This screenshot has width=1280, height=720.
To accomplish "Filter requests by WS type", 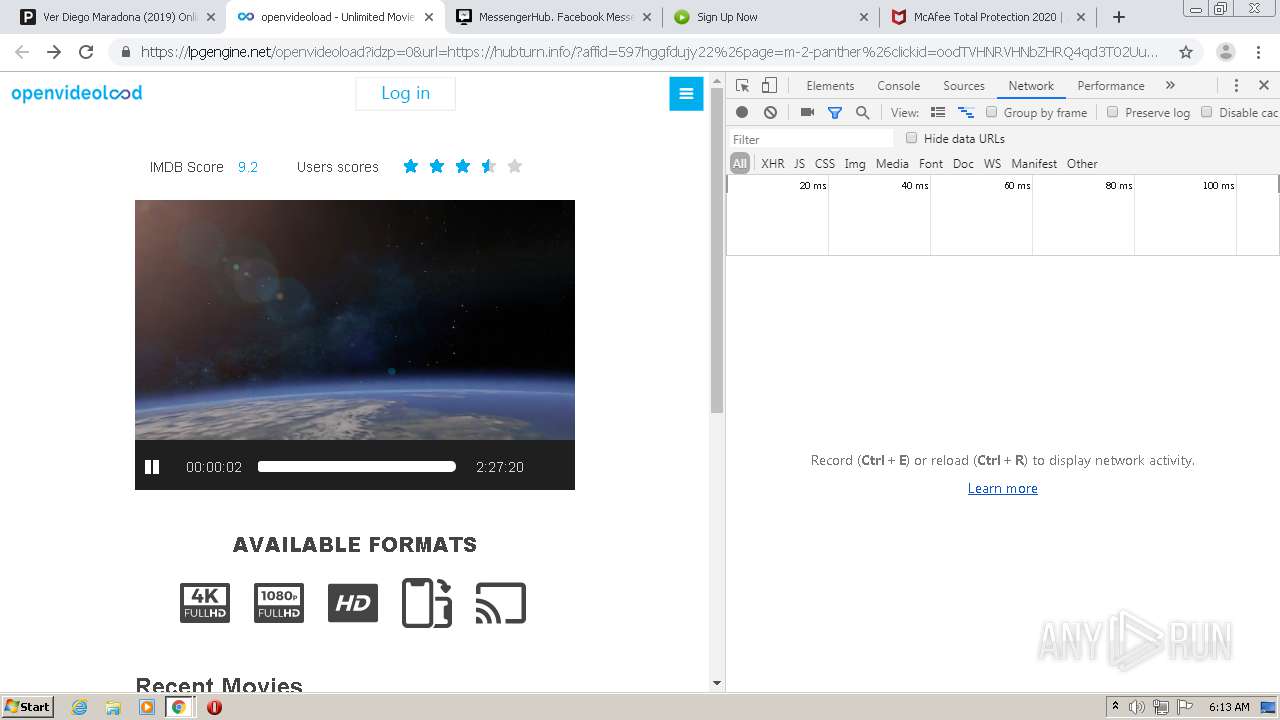I will click(x=992, y=164).
